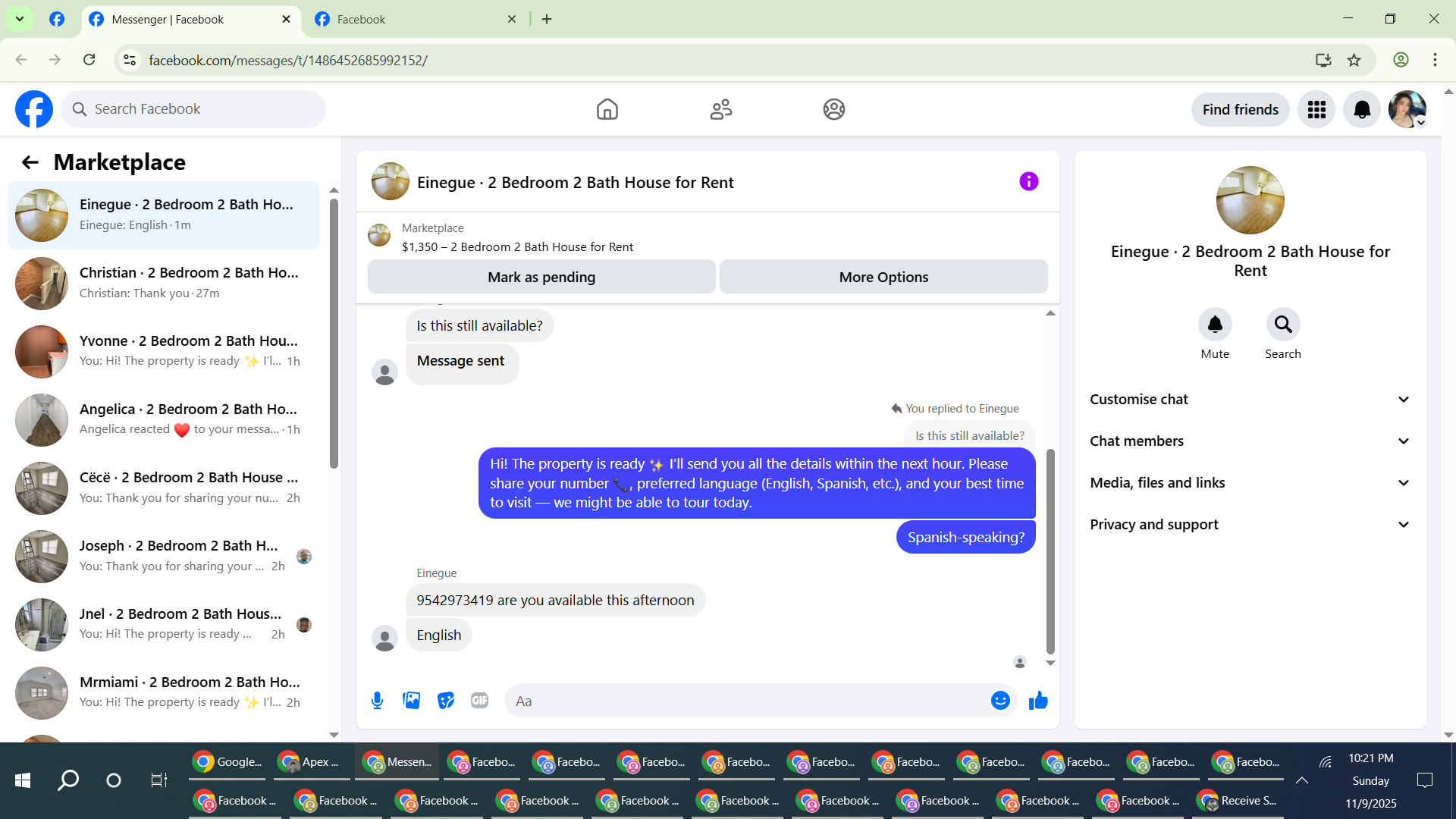Open the tab search dropdown arrow
Screen dimensions: 1456x819
20,19
